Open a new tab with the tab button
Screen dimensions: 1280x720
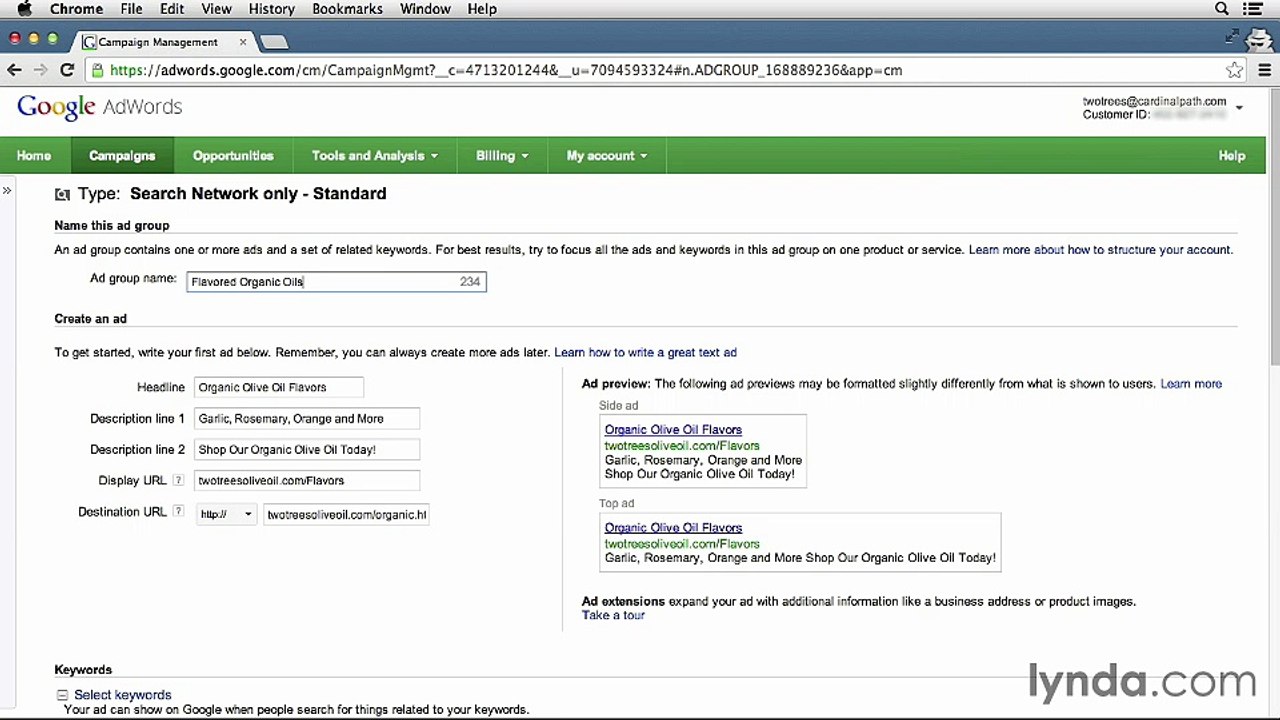point(273,42)
